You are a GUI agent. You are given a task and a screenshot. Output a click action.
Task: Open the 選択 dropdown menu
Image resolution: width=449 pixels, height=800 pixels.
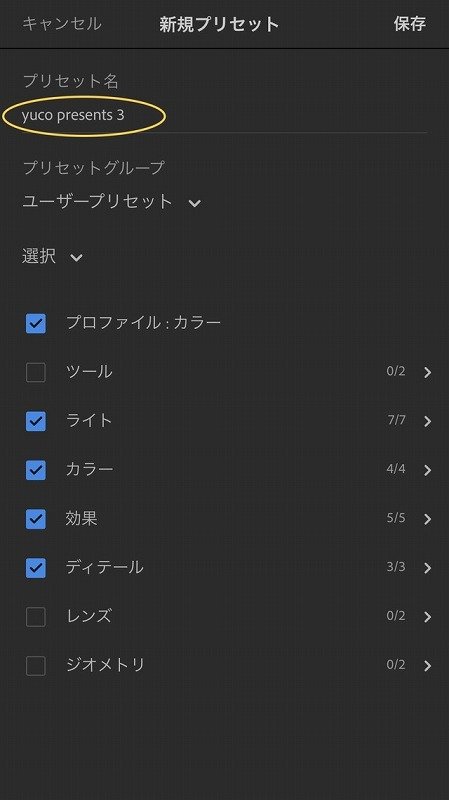point(52,256)
